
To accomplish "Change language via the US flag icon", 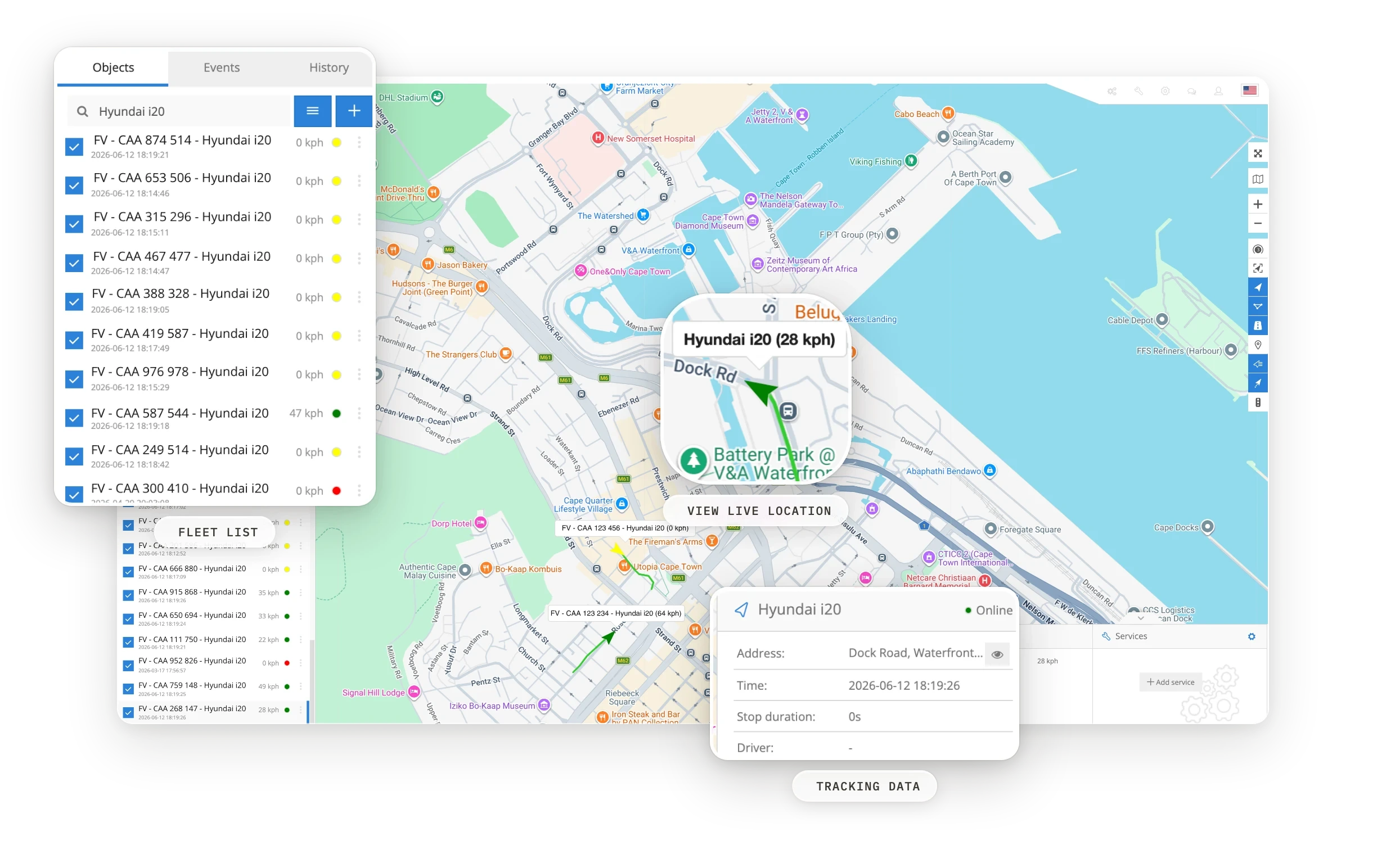I will pyautogui.click(x=1249, y=90).
